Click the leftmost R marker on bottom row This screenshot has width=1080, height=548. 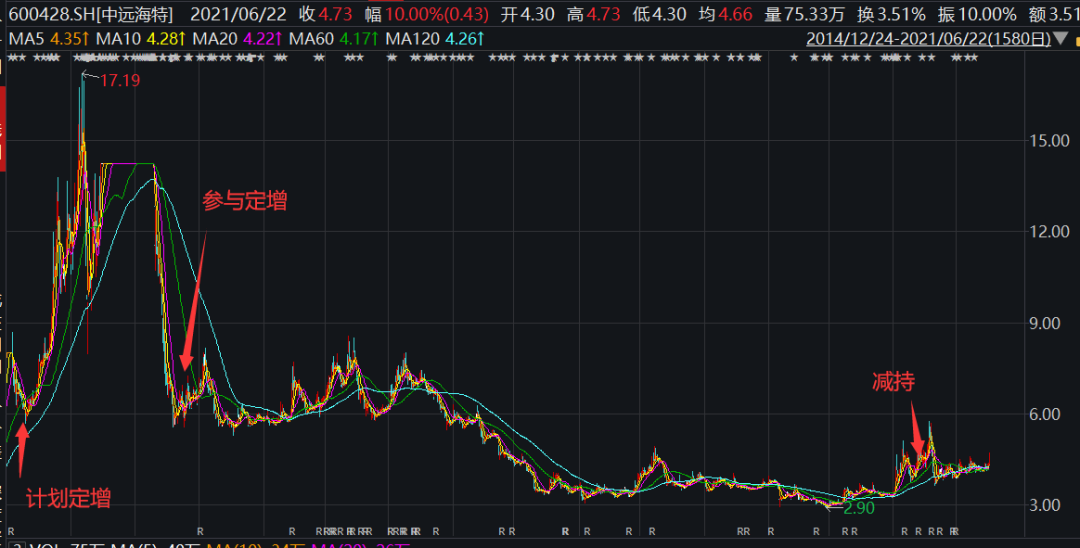click(x=11, y=529)
